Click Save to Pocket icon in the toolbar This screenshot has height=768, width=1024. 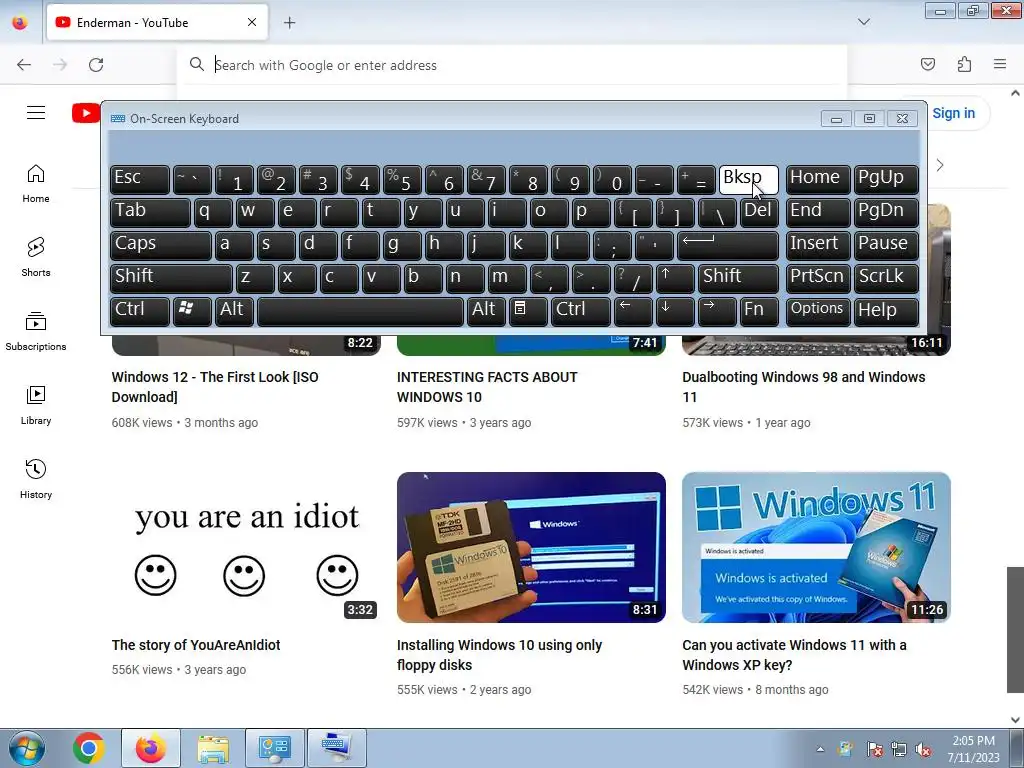(928, 64)
